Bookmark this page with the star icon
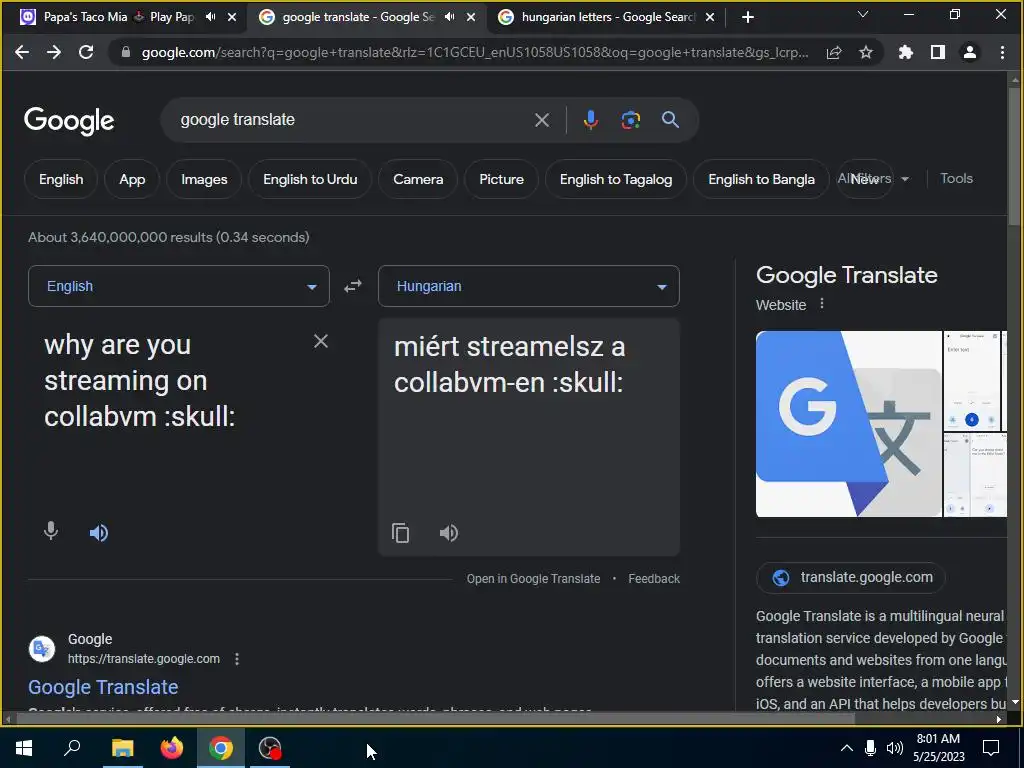Screen dimensions: 1024x768 pos(865,52)
